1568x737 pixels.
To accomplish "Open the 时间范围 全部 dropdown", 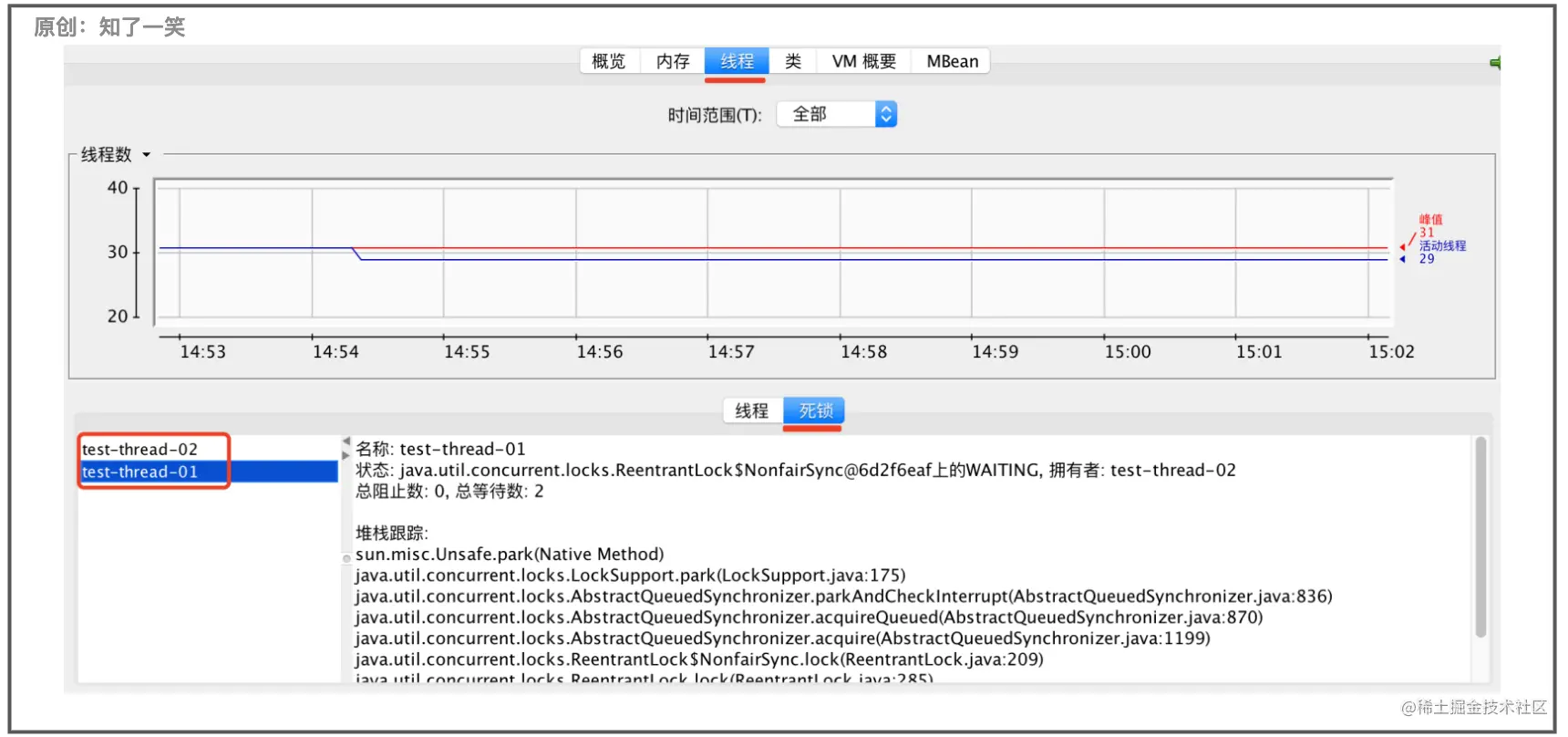I will click(837, 114).
